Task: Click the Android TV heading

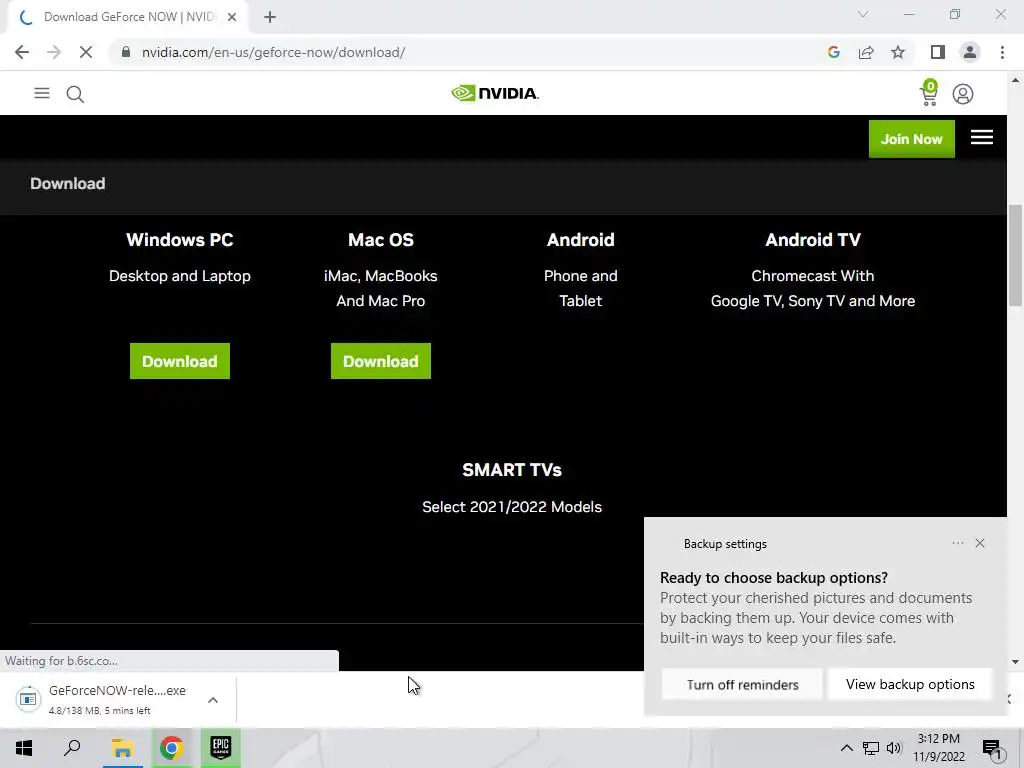Action: (812, 240)
